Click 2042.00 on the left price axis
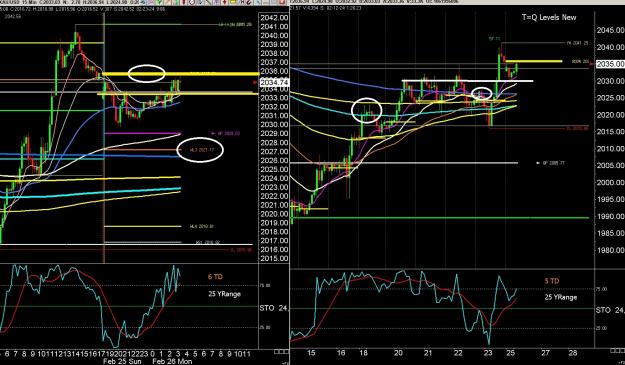The width and height of the screenshot is (625, 365). point(274,18)
